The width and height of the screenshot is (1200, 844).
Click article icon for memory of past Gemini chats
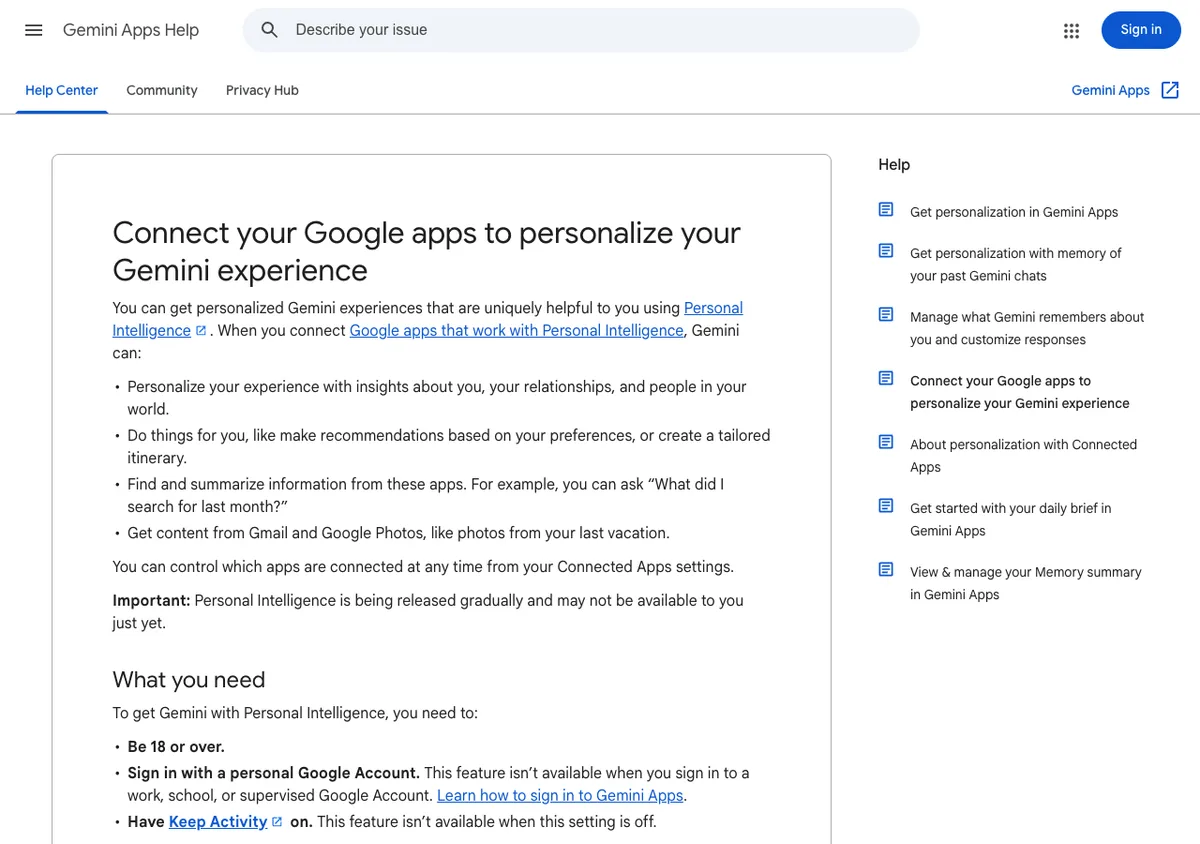click(886, 251)
